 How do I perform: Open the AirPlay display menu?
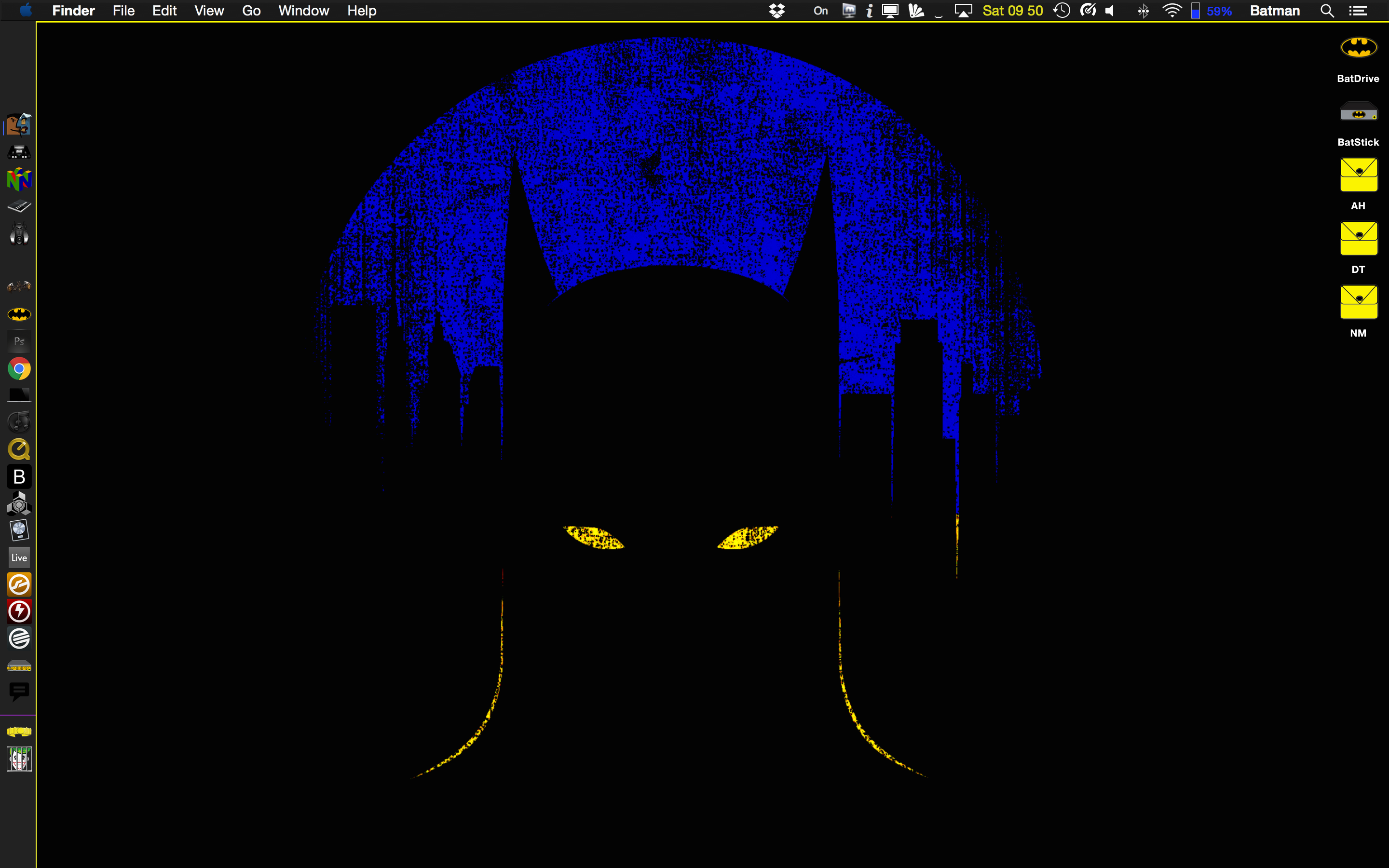coord(963,11)
